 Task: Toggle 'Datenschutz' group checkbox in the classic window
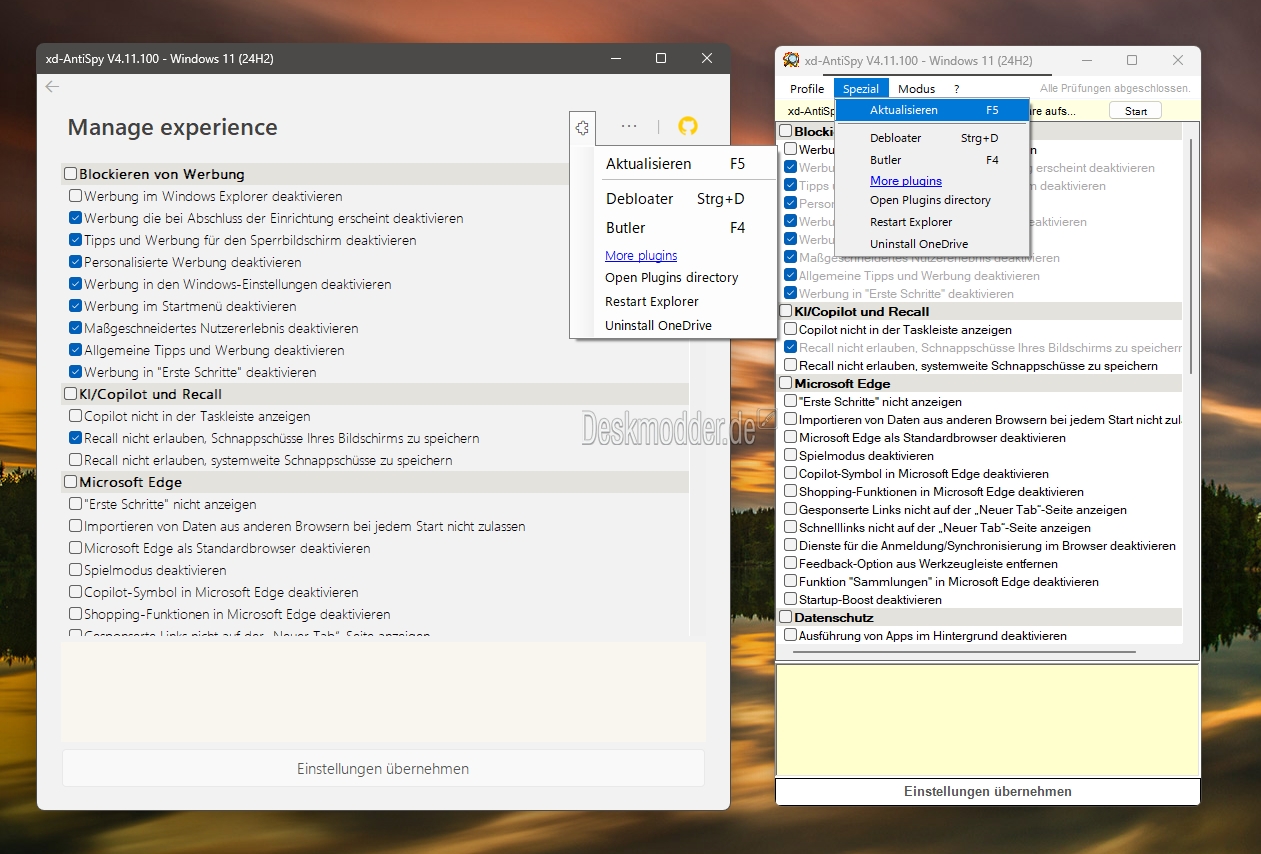[x=786, y=617]
